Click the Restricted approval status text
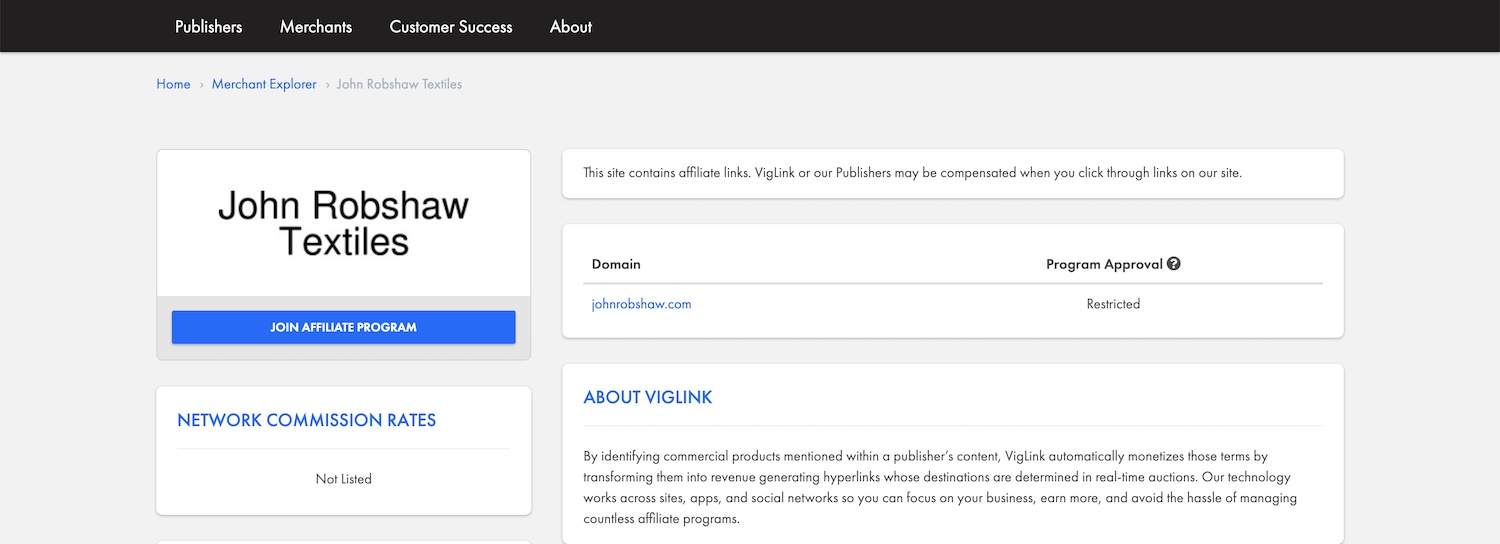 point(1113,304)
